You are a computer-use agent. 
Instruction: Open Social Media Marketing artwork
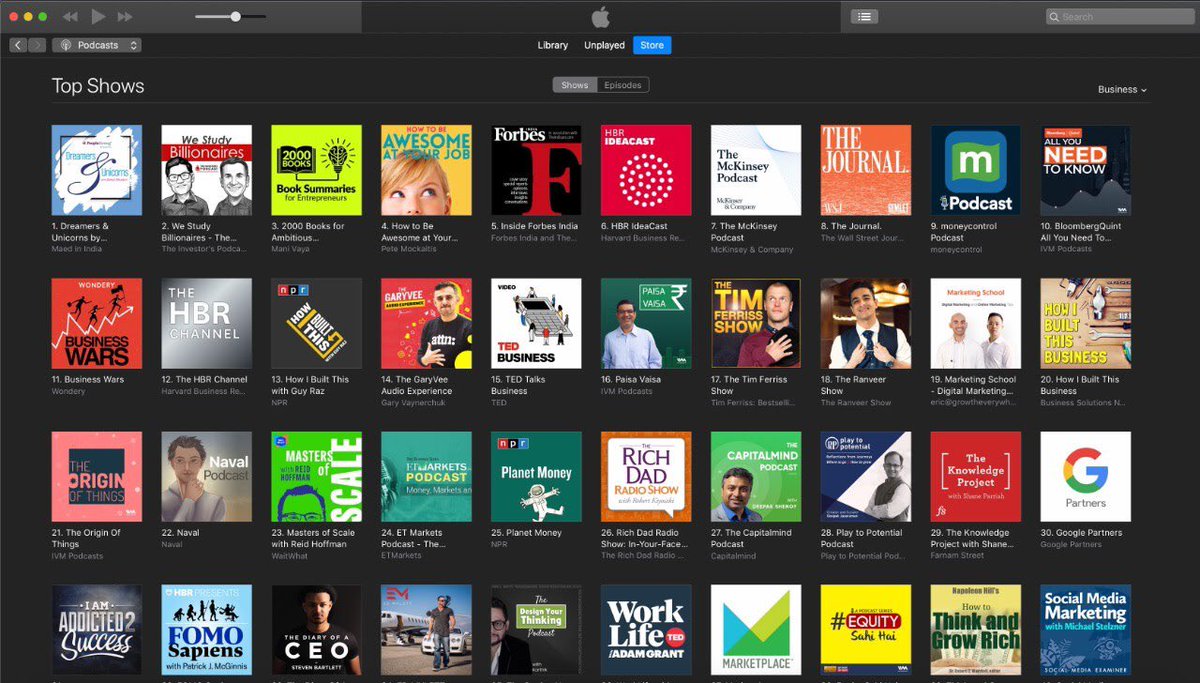tap(1086, 630)
